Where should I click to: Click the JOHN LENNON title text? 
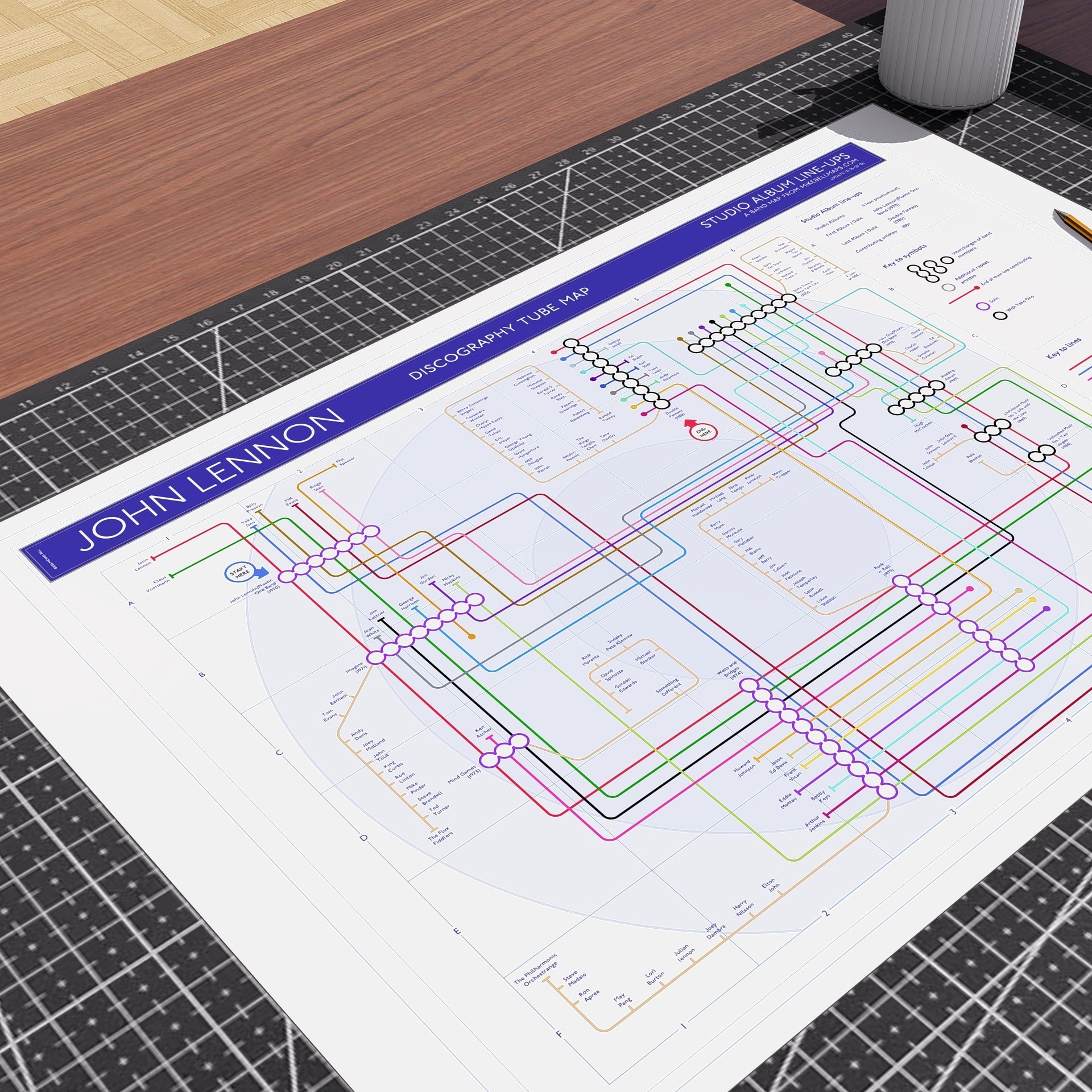[x=211, y=479]
